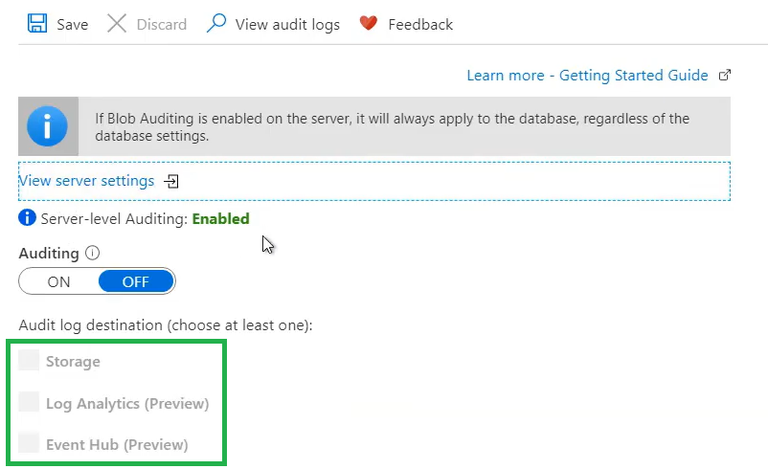Choose the Feedback toolbar text

(420, 24)
